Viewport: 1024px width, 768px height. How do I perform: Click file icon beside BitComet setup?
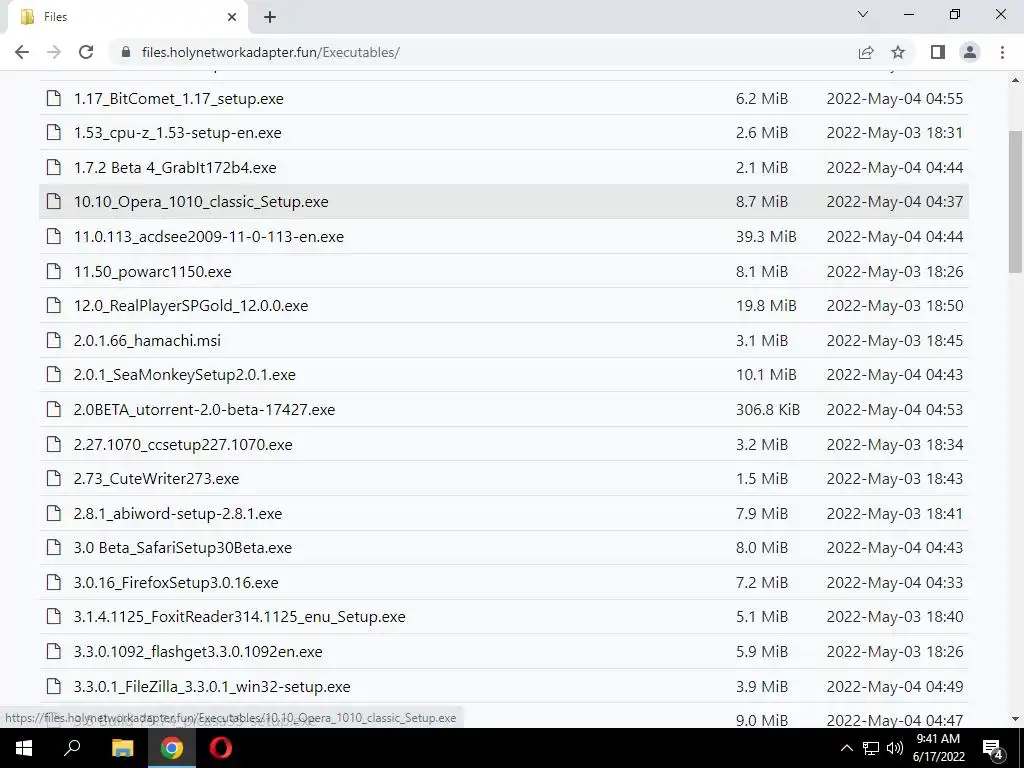[x=54, y=98]
